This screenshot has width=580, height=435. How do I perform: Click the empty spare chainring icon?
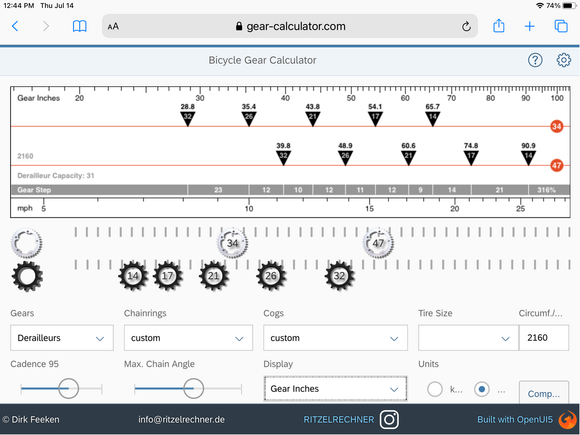tap(27, 243)
